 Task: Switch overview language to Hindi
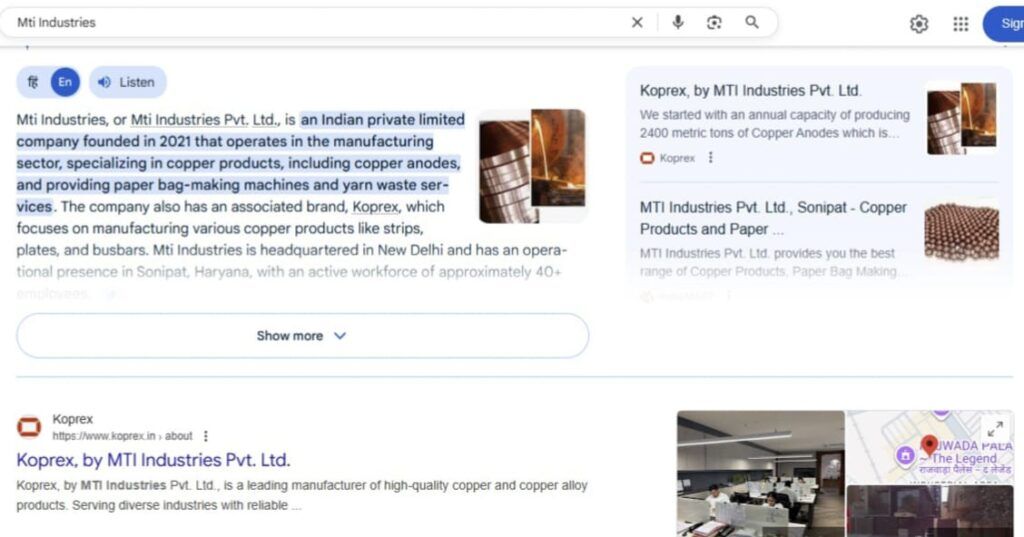click(33, 82)
